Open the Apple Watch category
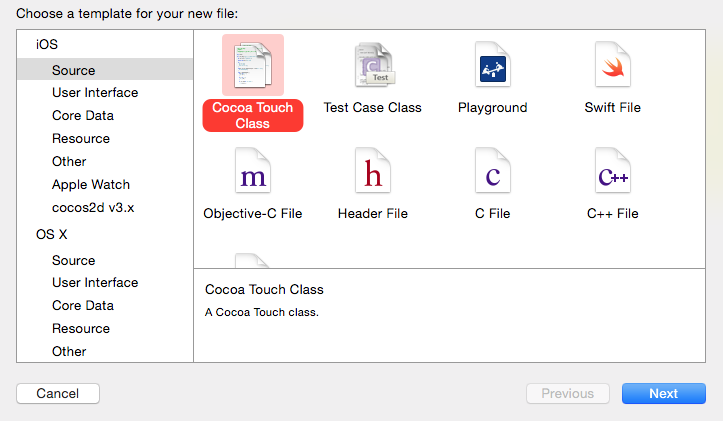This screenshot has height=421, width=723. (x=91, y=185)
